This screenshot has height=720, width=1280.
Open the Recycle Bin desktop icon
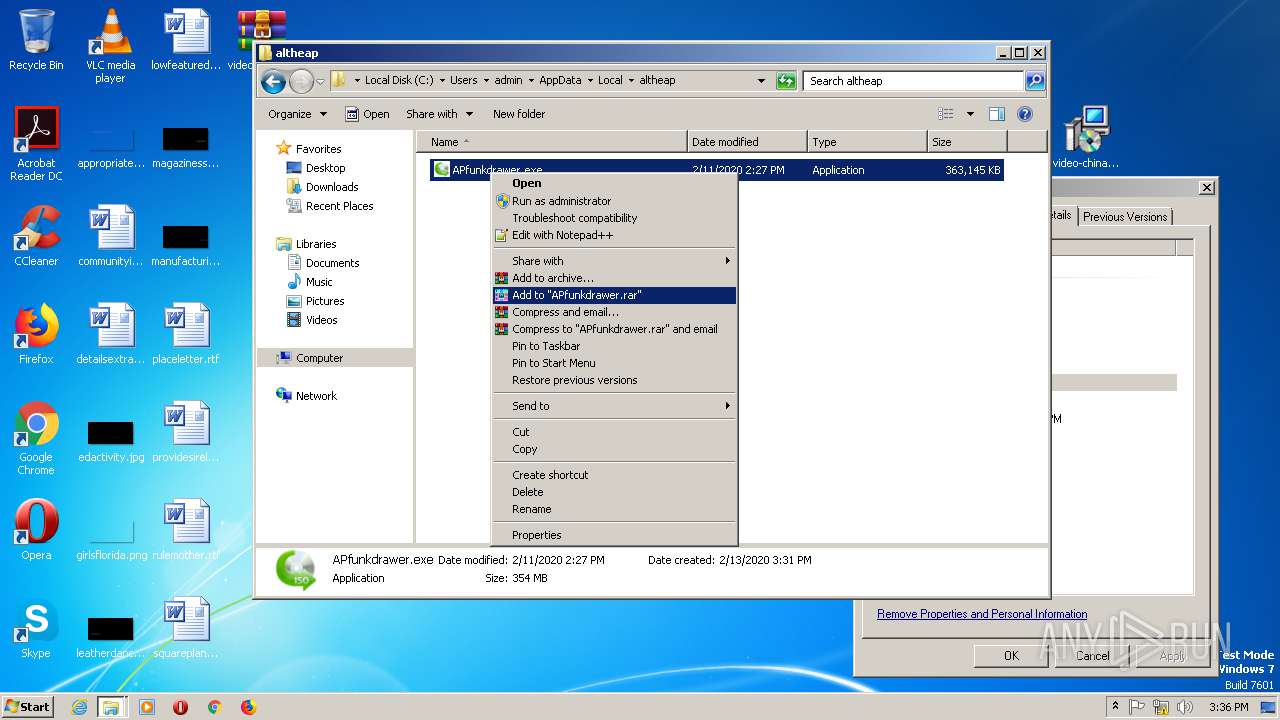point(36,40)
